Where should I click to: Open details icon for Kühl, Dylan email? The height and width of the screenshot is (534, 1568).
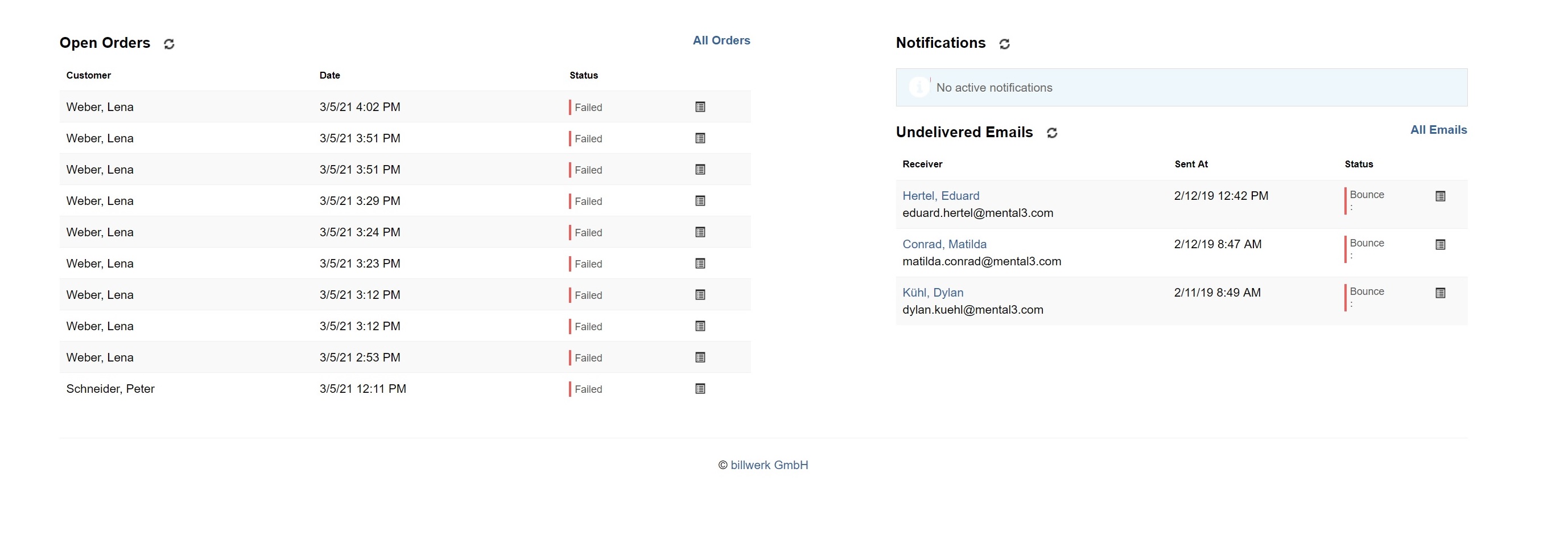[1440, 293]
